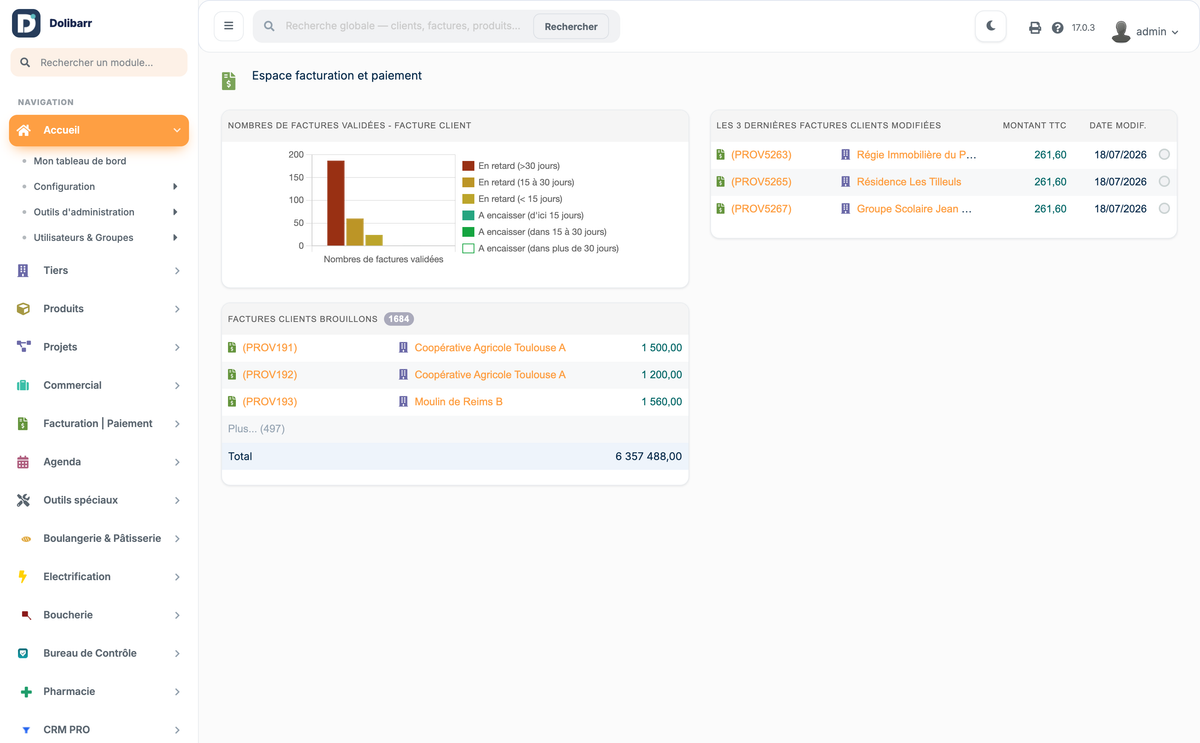This screenshot has width=1200, height=743.
Task: Open draft invoice (PROV192)
Action: [x=269, y=375]
